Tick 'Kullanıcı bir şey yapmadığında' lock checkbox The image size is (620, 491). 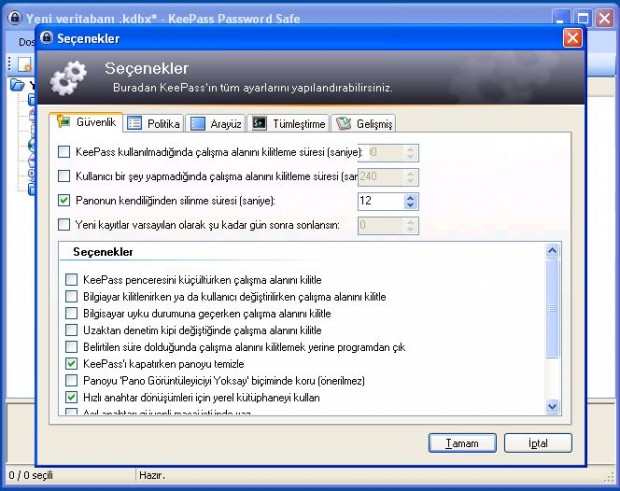tap(64, 176)
